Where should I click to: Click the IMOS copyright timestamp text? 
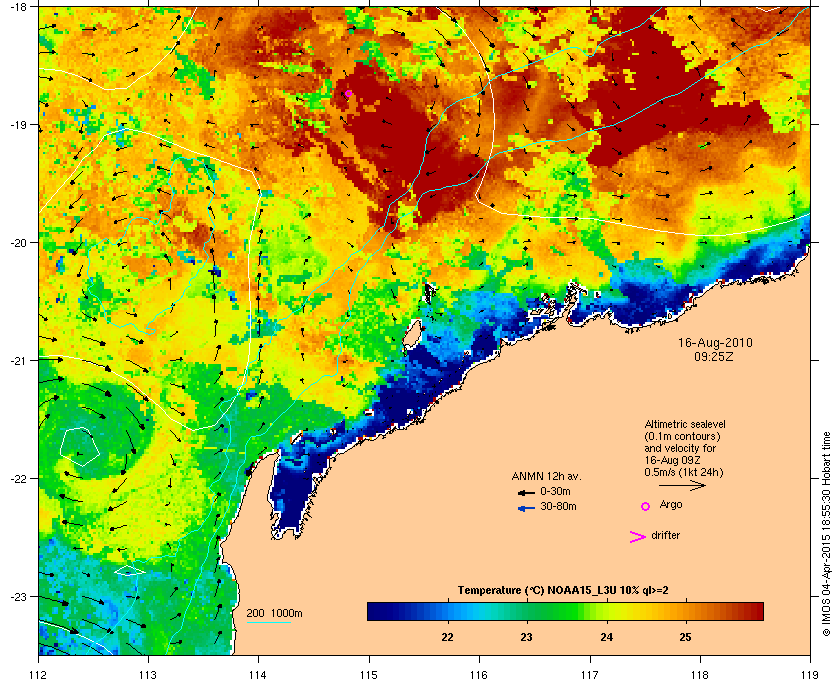pos(826,534)
